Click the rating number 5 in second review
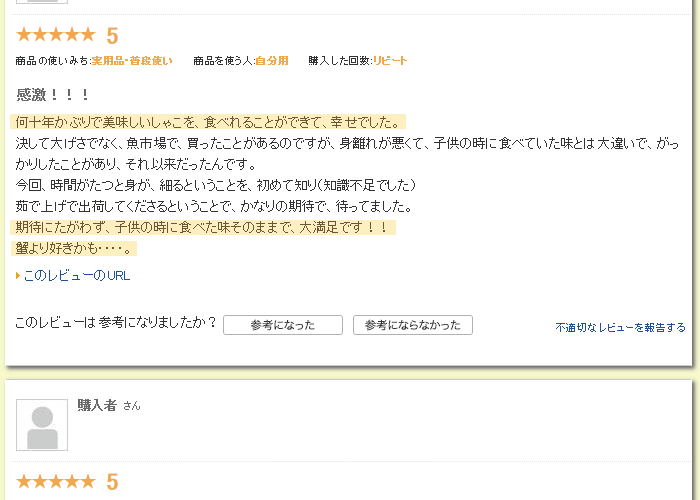 pyautogui.click(x=112, y=482)
